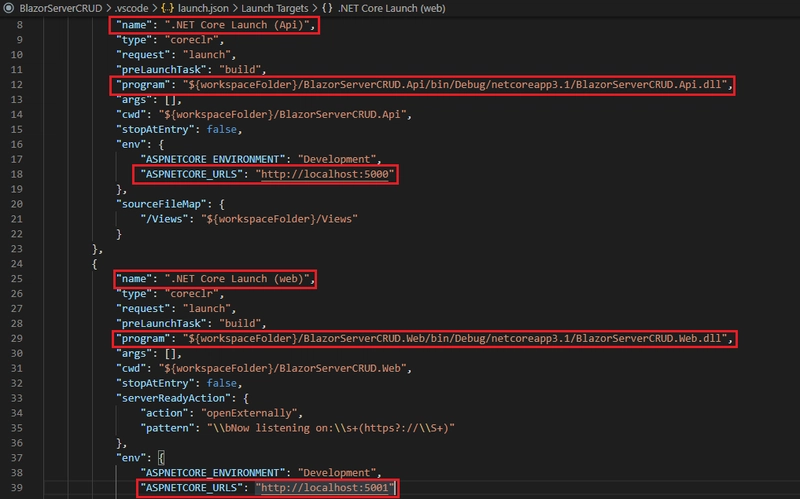The height and width of the screenshot is (499, 800).
Task: Choose the Launch Targets breadcrumb
Action: tap(274, 8)
